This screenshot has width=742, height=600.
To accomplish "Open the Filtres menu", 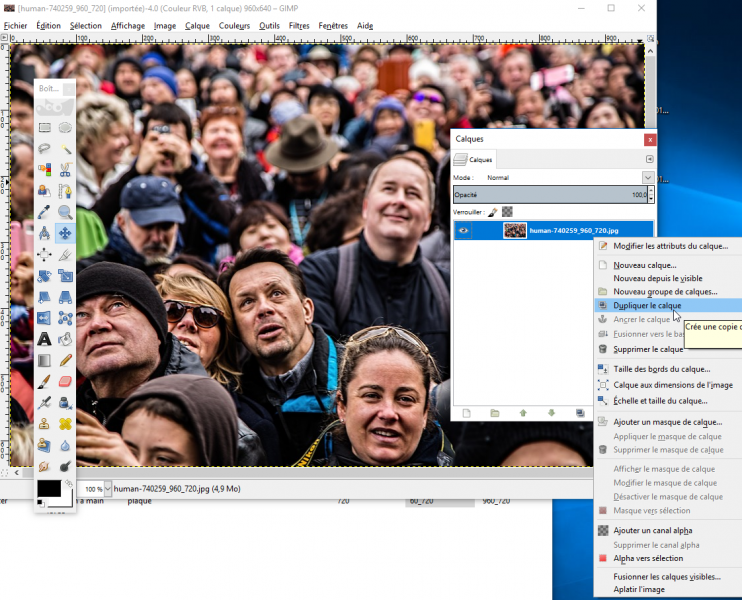I will click(x=299, y=26).
